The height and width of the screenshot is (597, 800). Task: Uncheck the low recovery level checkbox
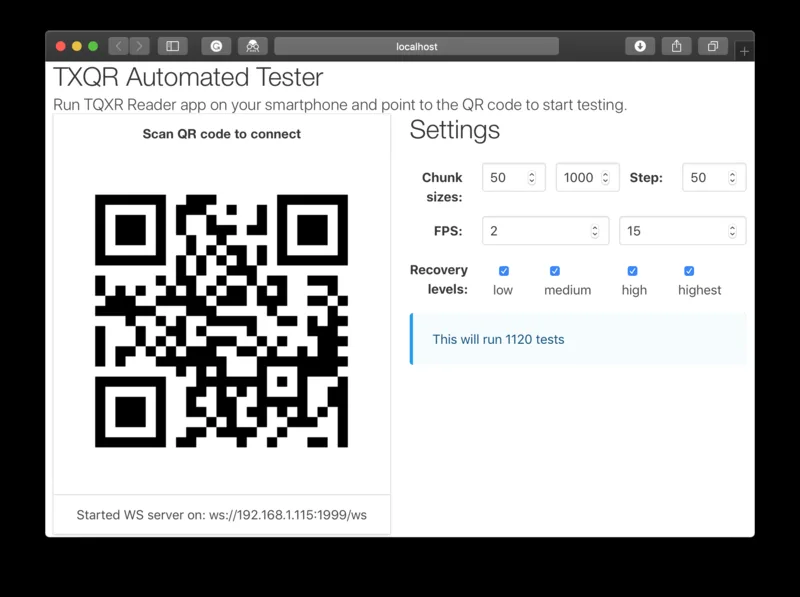coord(504,271)
